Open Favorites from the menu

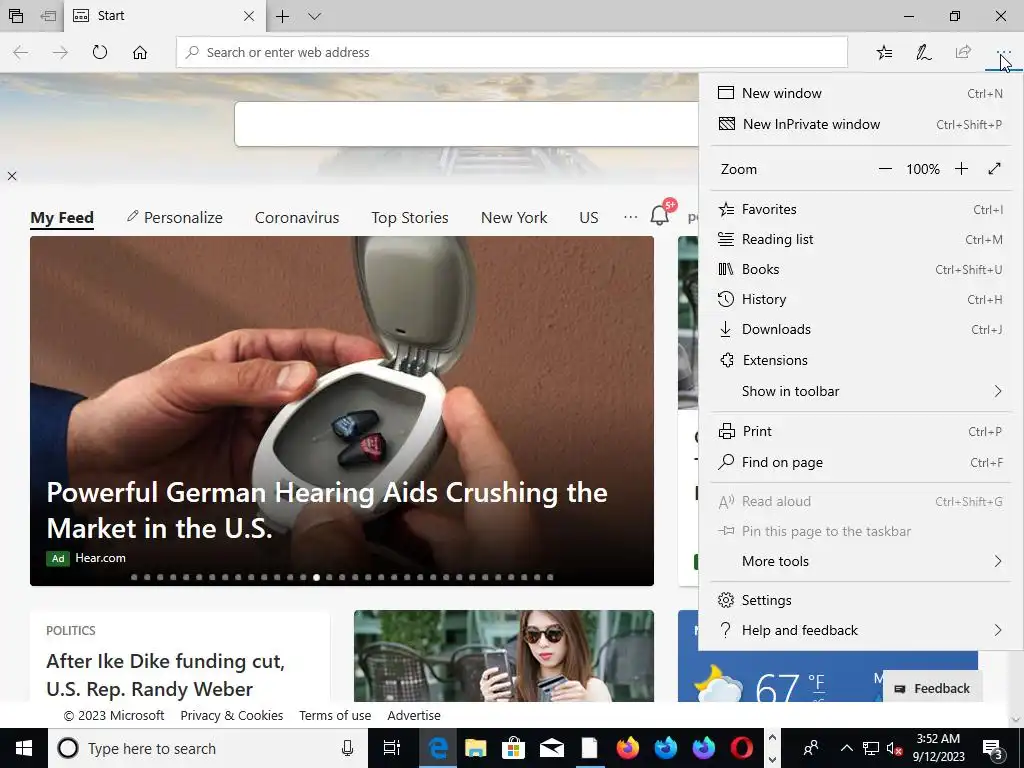click(x=861, y=210)
